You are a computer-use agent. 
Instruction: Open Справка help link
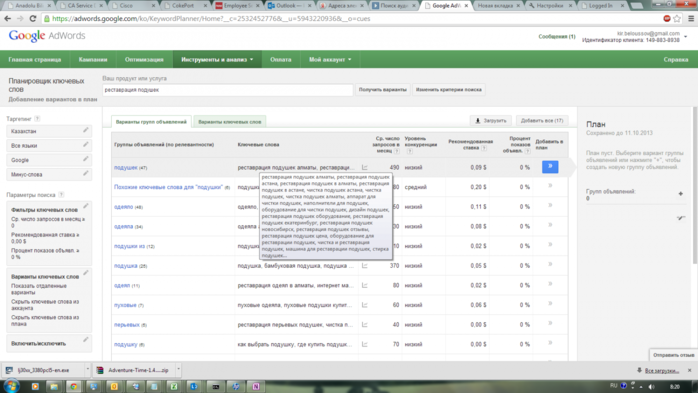point(676,60)
